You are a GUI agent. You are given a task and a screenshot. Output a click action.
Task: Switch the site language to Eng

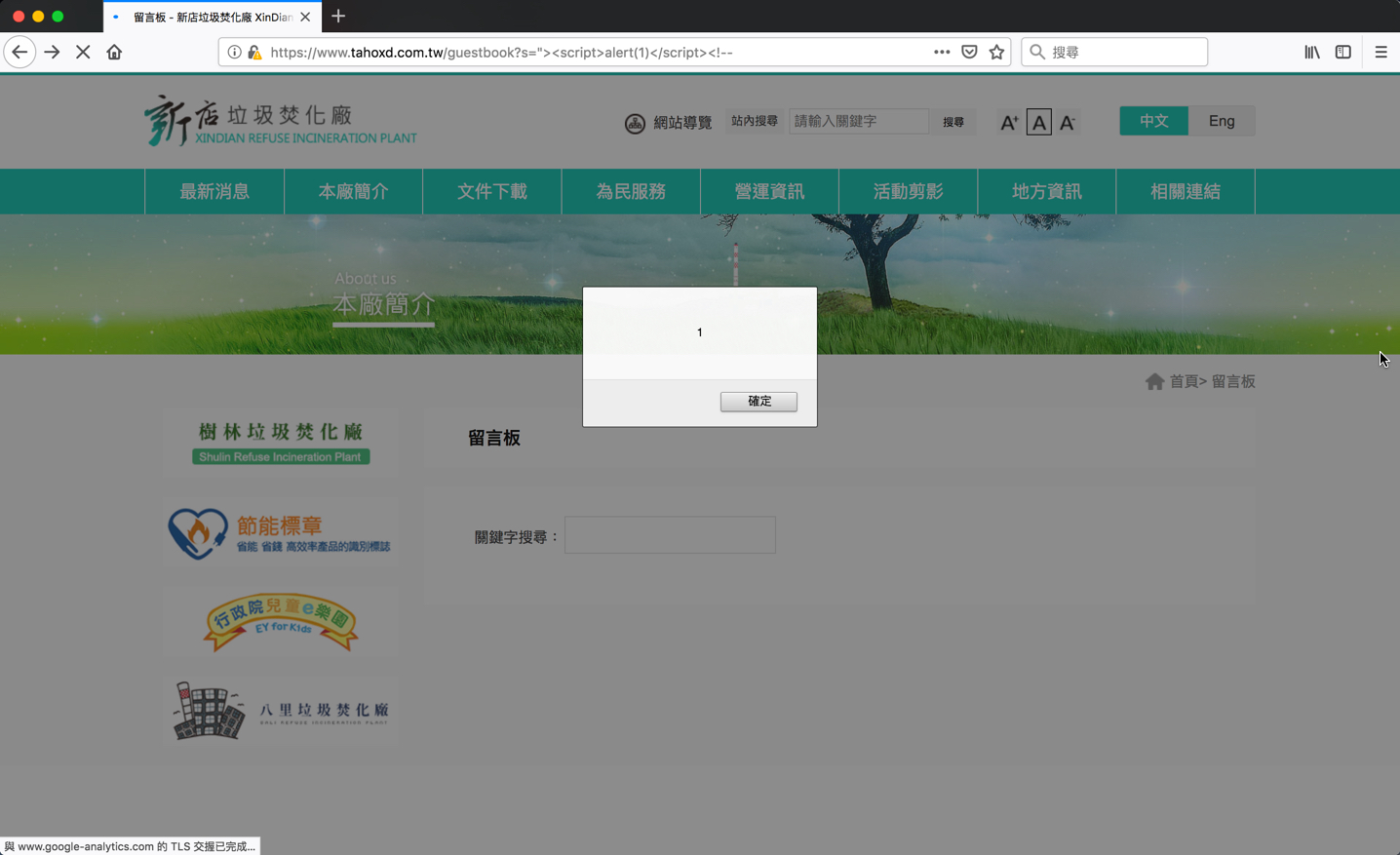(1222, 121)
